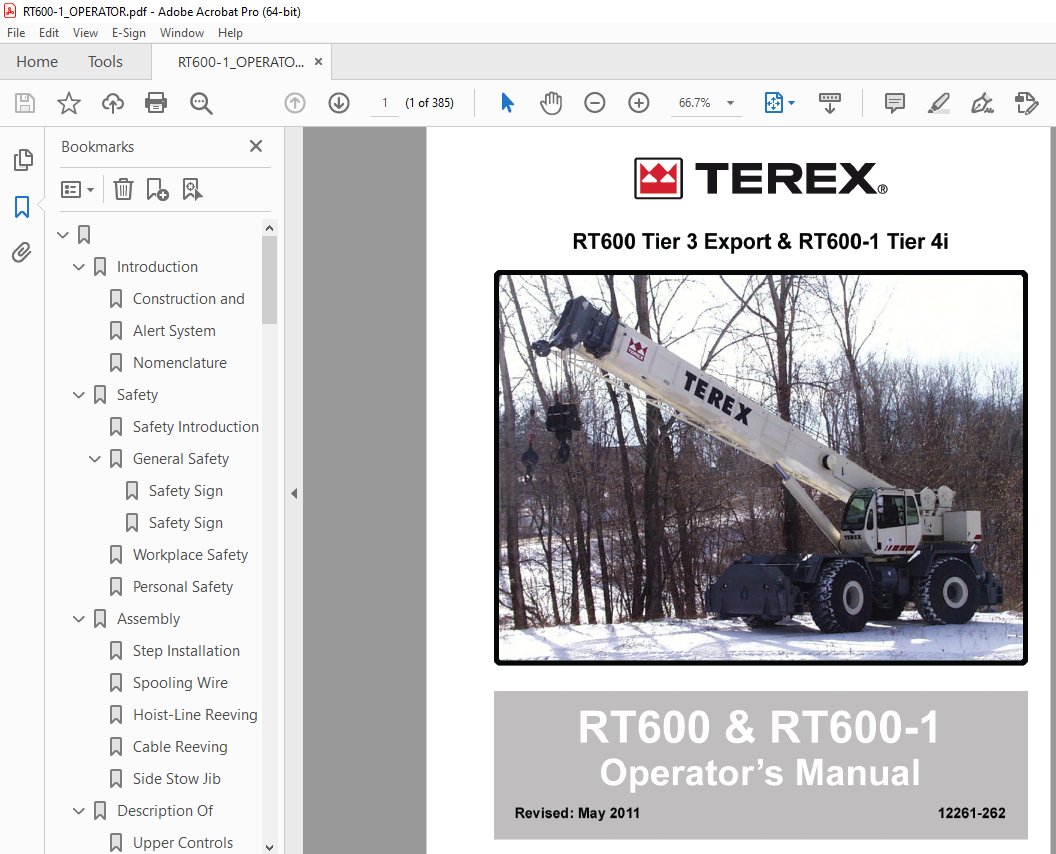This screenshot has height=854, width=1056.
Task: Toggle the Bookmarks panel icon
Action: pos(22,207)
